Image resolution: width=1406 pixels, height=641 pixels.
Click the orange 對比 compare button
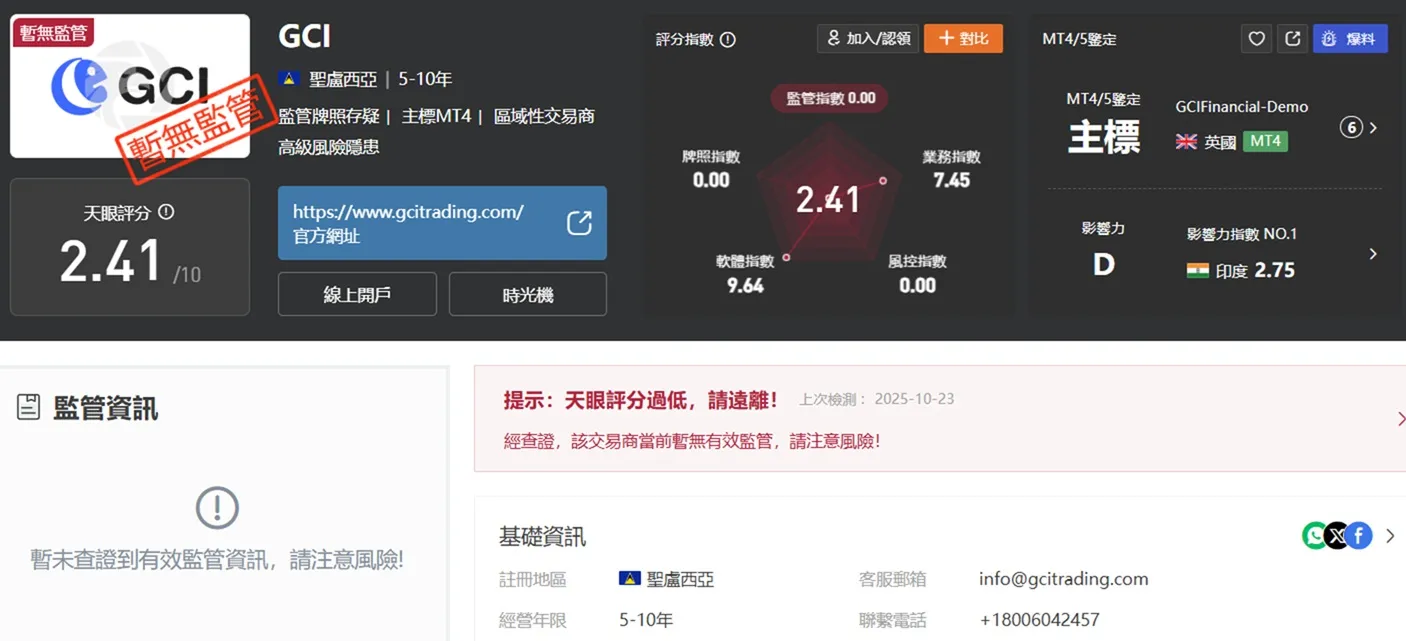click(963, 39)
